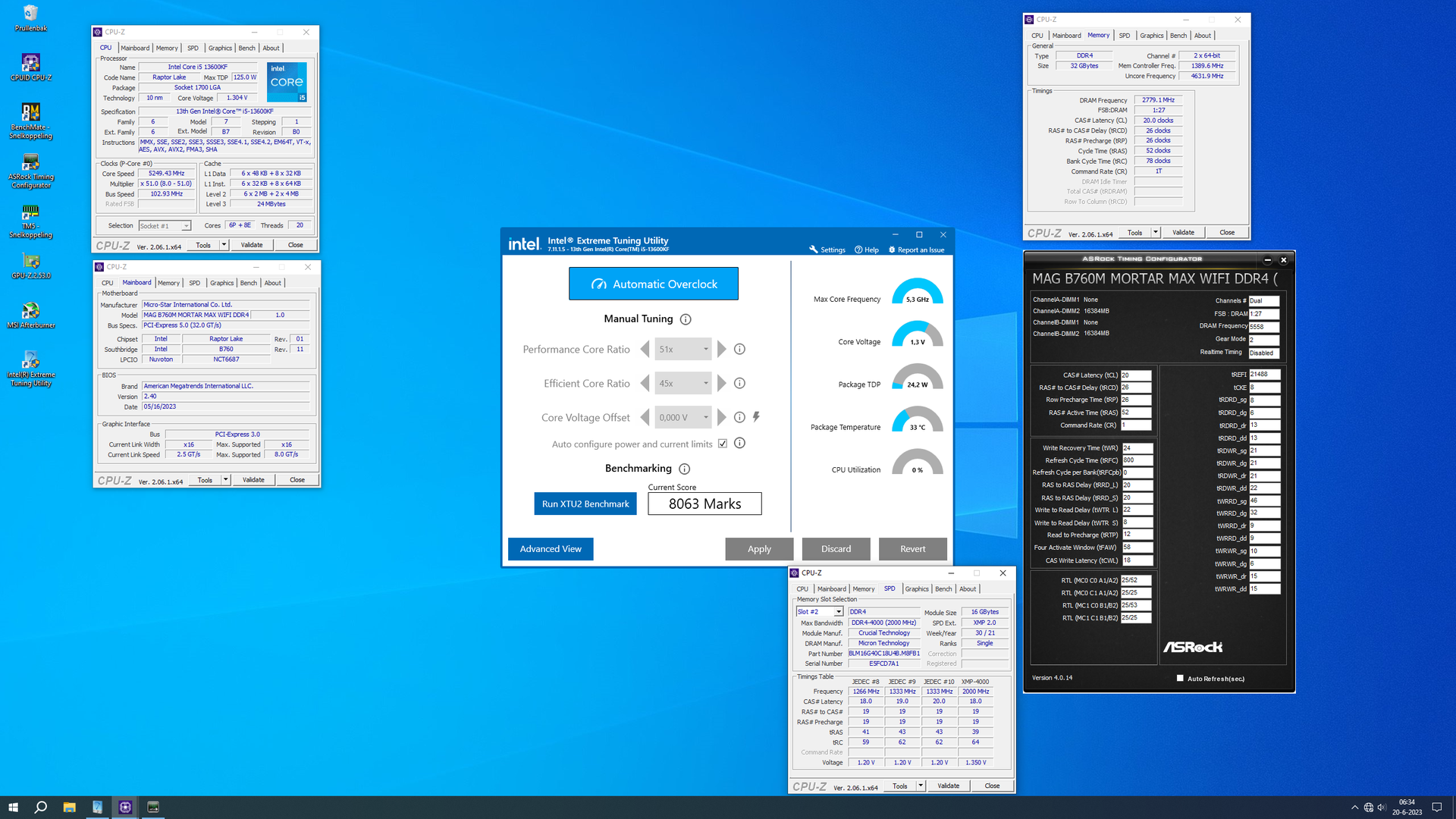Open the notification center in system tray
1456x819 pixels.
pyautogui.click(x=1436, y=807)
